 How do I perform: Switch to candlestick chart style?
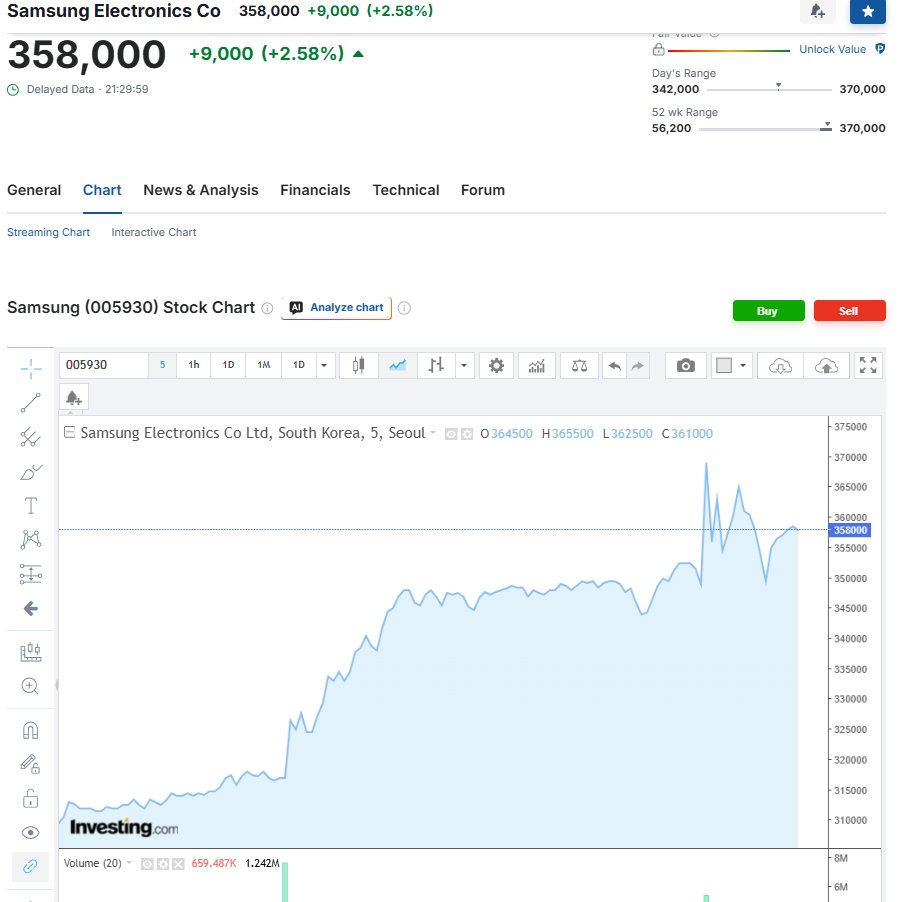coord(358,365)
